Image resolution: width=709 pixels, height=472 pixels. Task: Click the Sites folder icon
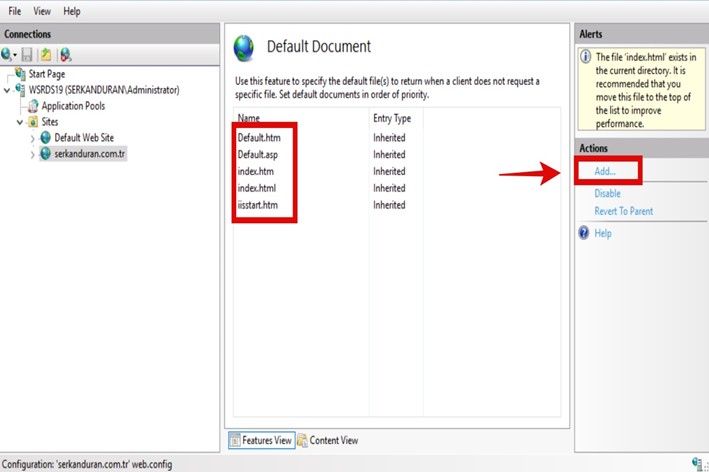pos(33,122)
